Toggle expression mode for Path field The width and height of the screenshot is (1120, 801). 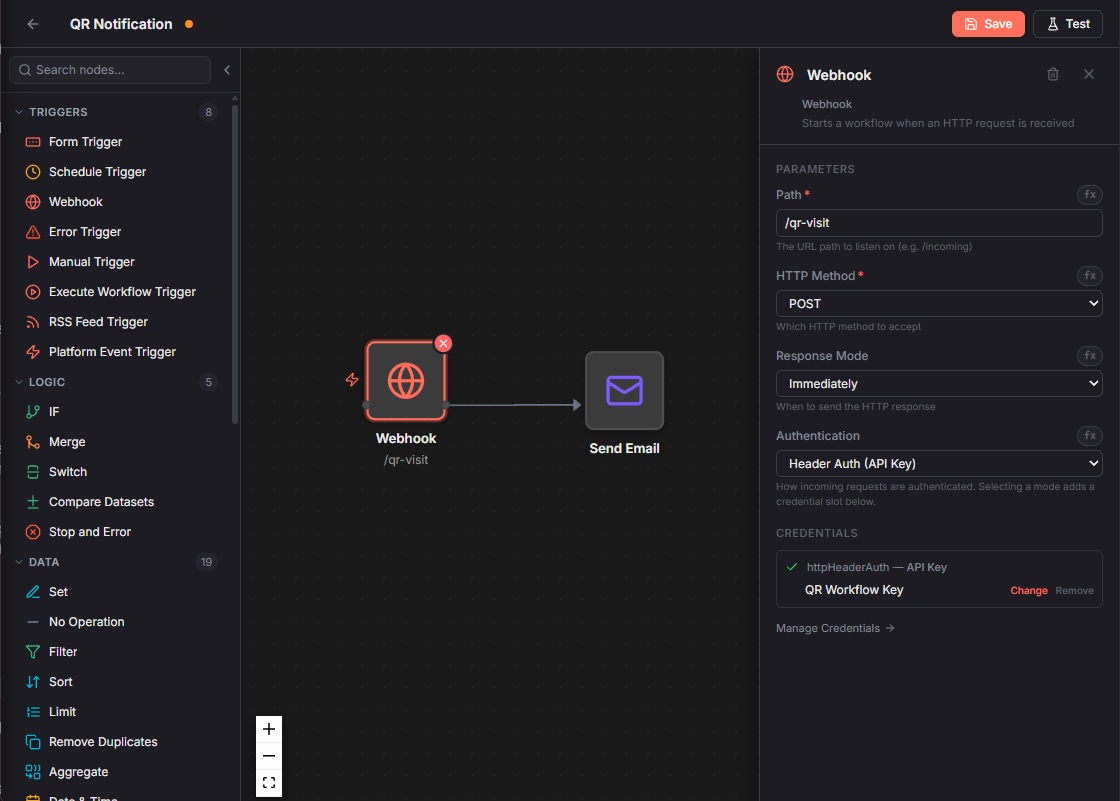(x=1089, y=194)
